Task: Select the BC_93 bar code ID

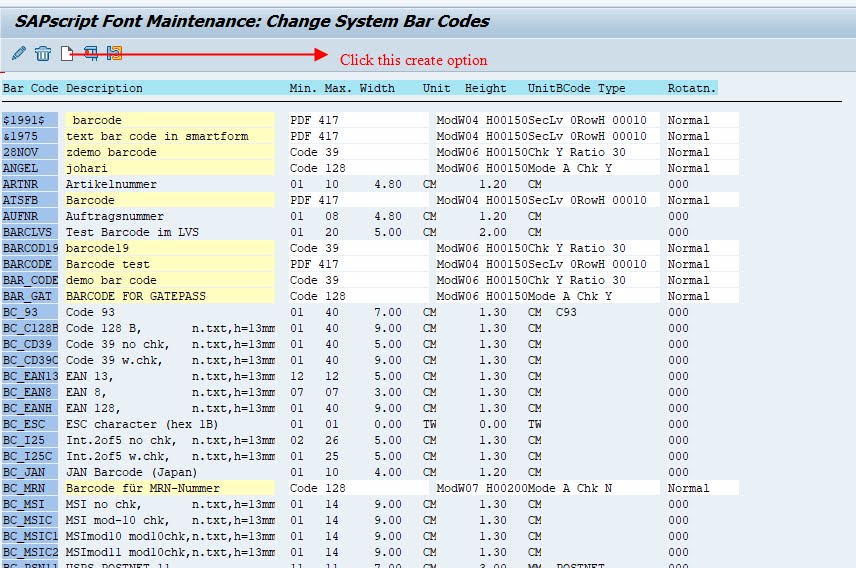Action: (30, 312)
